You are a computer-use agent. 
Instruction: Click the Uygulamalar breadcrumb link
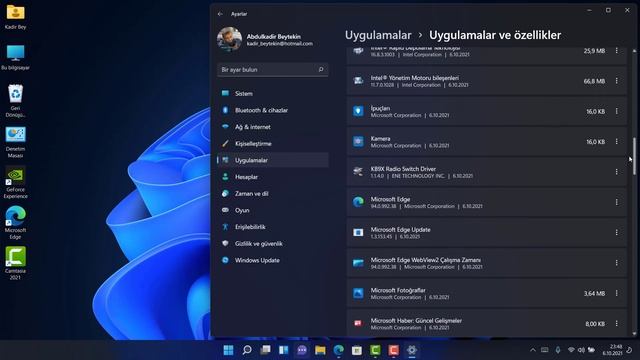click(x=378, y=36)
